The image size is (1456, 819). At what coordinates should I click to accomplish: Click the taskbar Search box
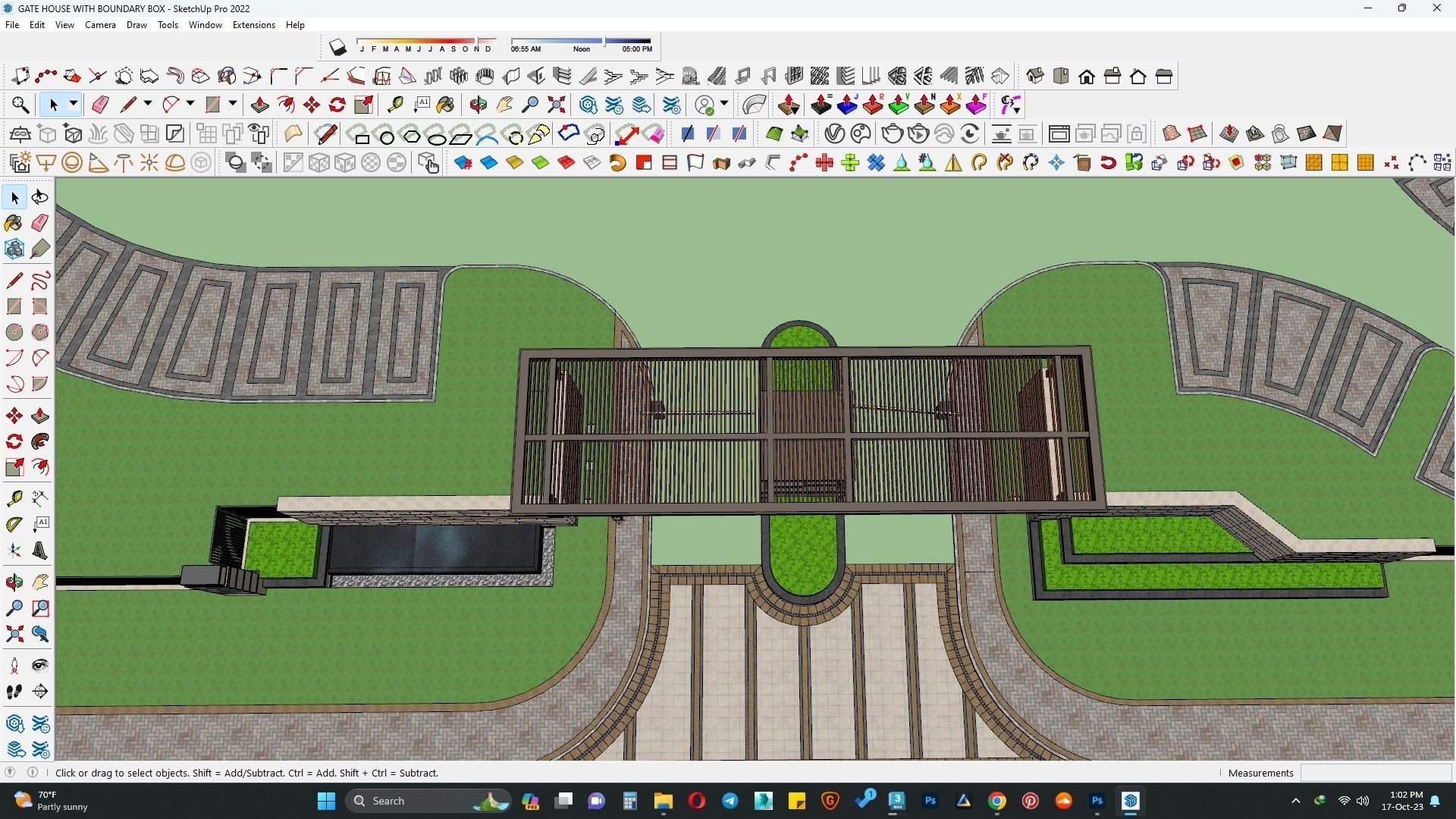pyautogui.click(x=428, y=801)
